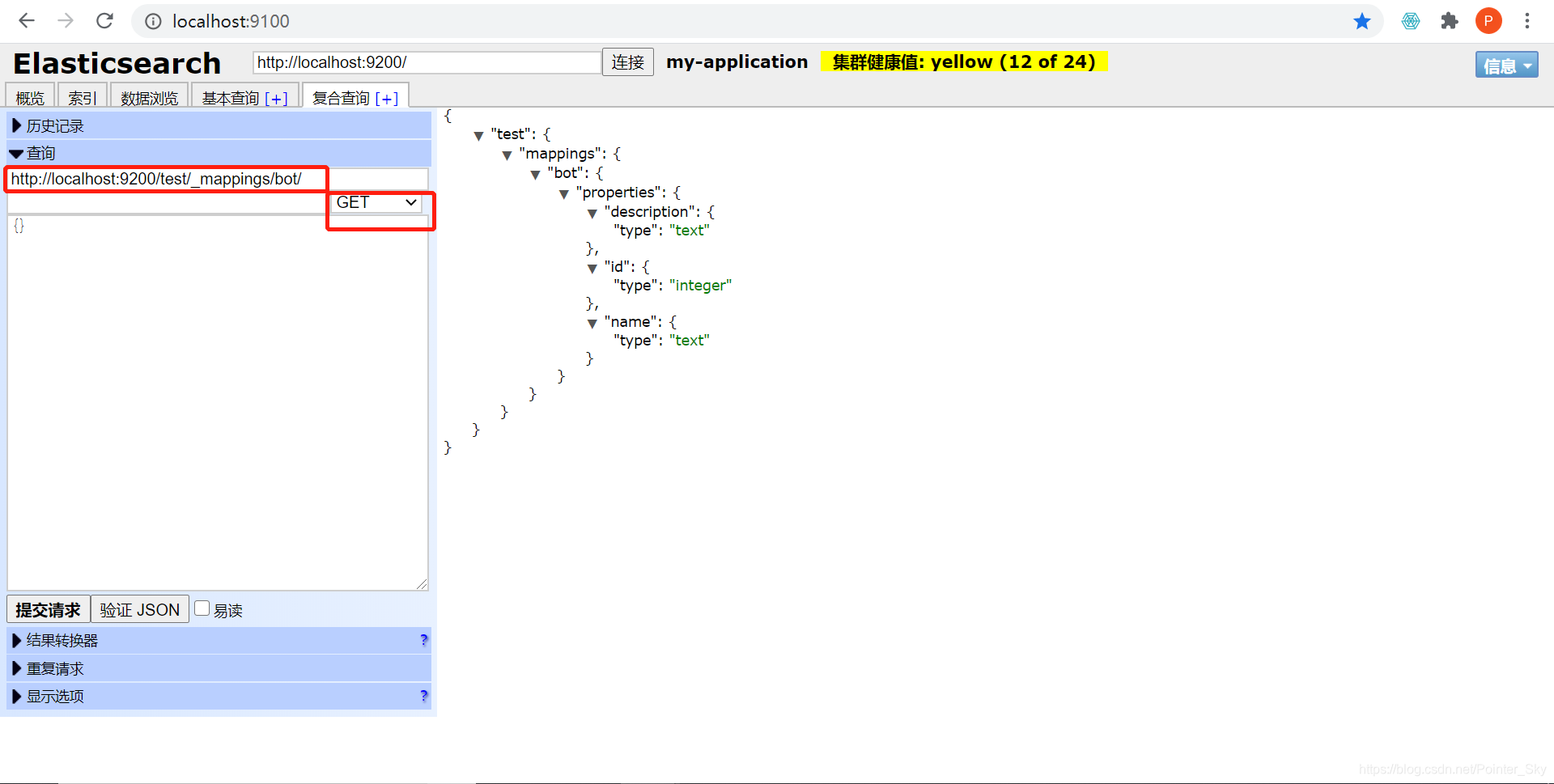Image resolution: width=1554 pixels, height=784 pixels.
Task: Expand the 显示选项 display options section
Action: 219,696
